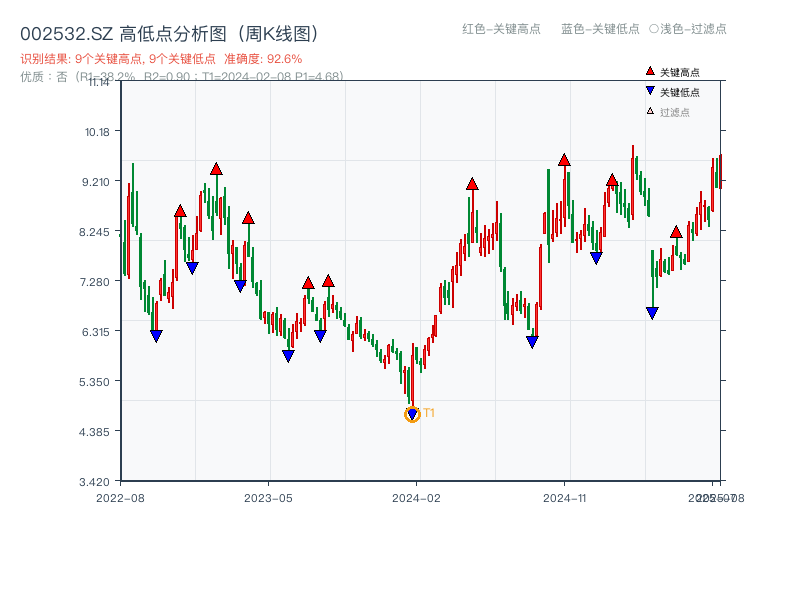Click the 7.280 y-axis price label
Image resolution: width=800 pixels, height=600 pixels.
(x=94, y=282)
